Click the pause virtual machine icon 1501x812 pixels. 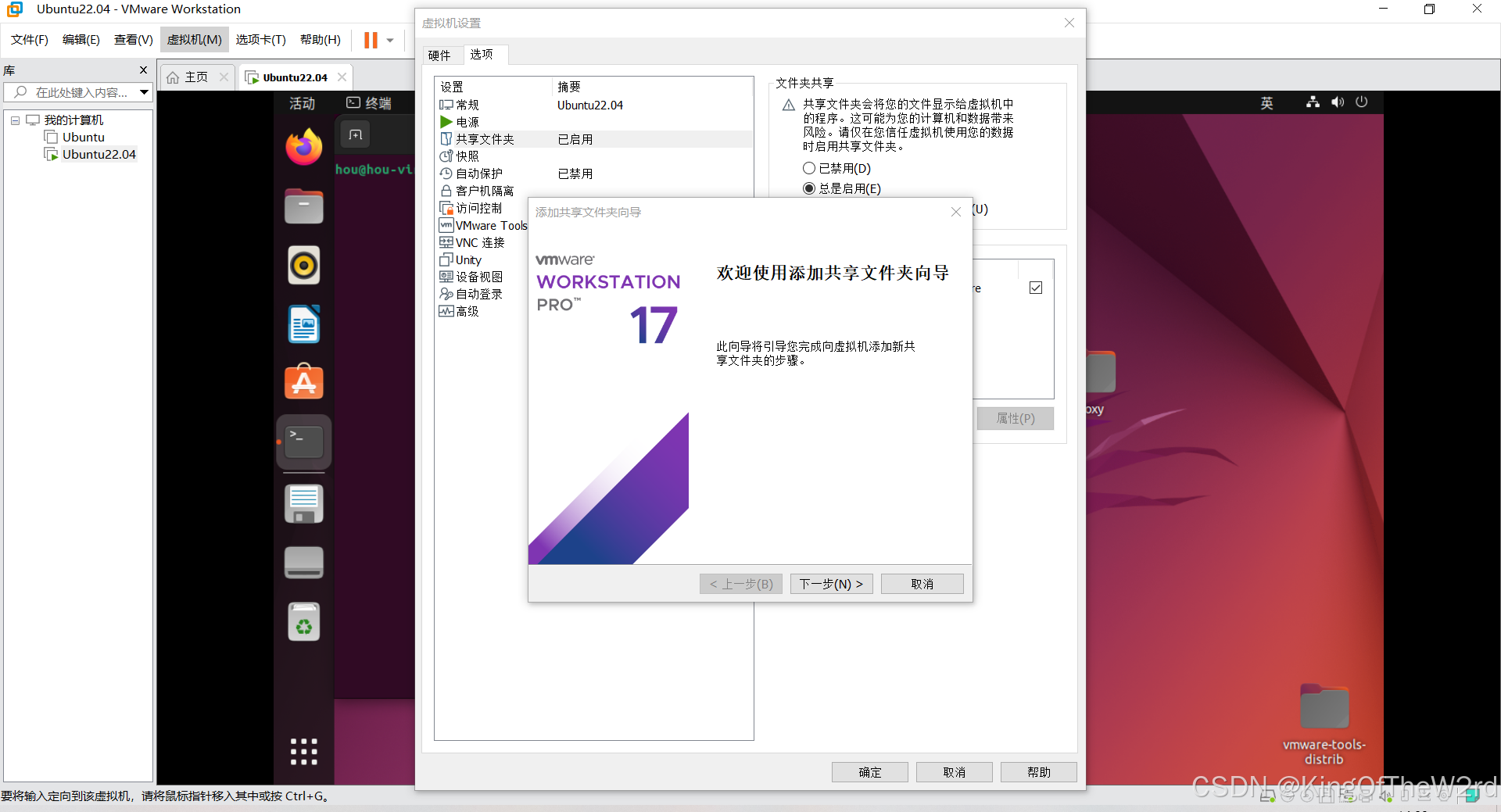pos(371,40)
